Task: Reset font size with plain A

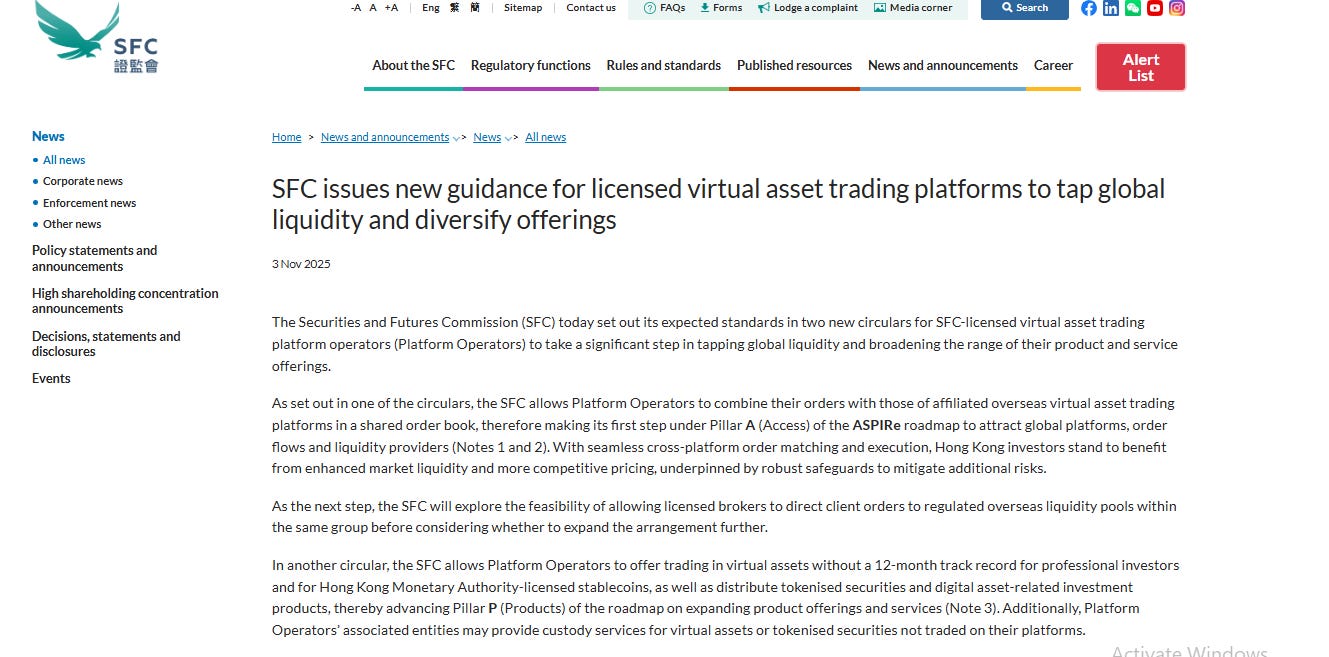Action: coord(373,7)
